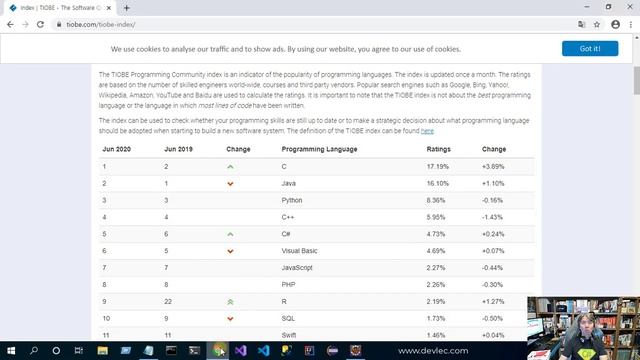Click the PHP language name

pyautogui.click(x=288, y=284)
